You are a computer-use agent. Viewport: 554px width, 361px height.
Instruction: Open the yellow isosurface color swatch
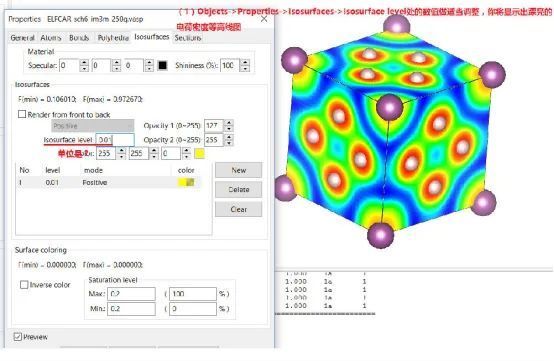click(x=199, y=153)
